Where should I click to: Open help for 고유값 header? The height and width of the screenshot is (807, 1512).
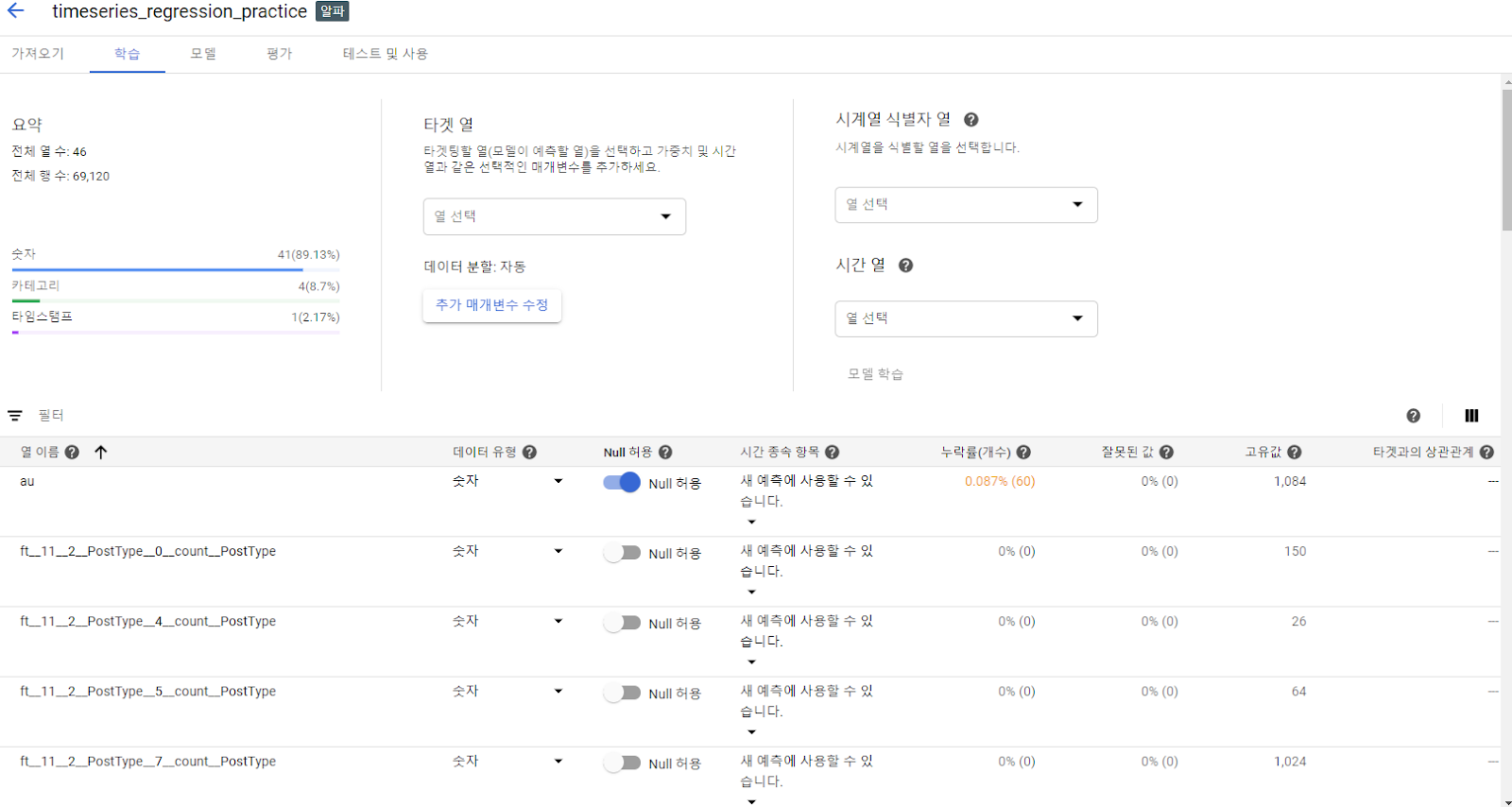1294,453
